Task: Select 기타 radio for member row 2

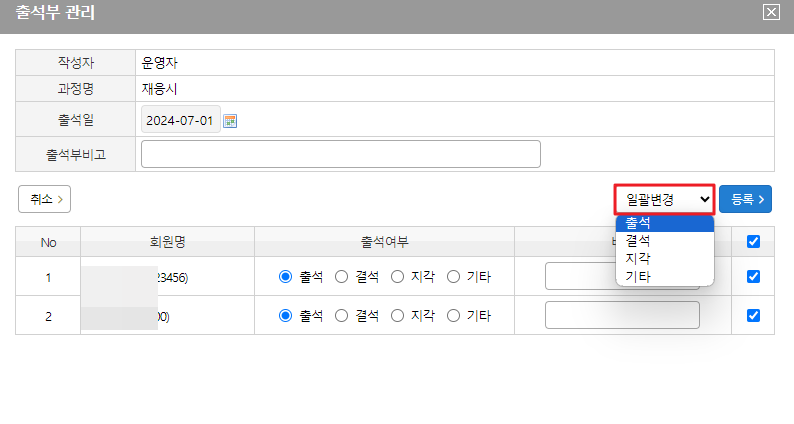Action: tap(453, 316)
